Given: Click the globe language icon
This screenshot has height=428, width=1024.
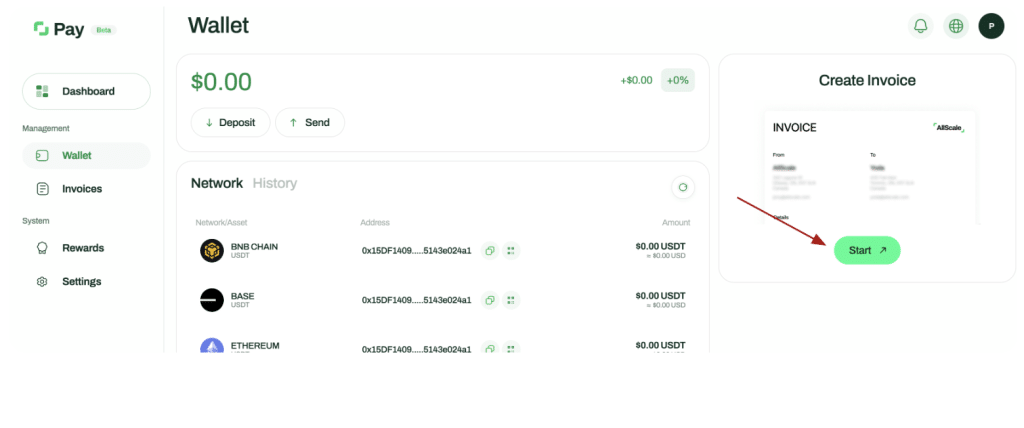Looking at the screenshot, I should pos(956,26).
